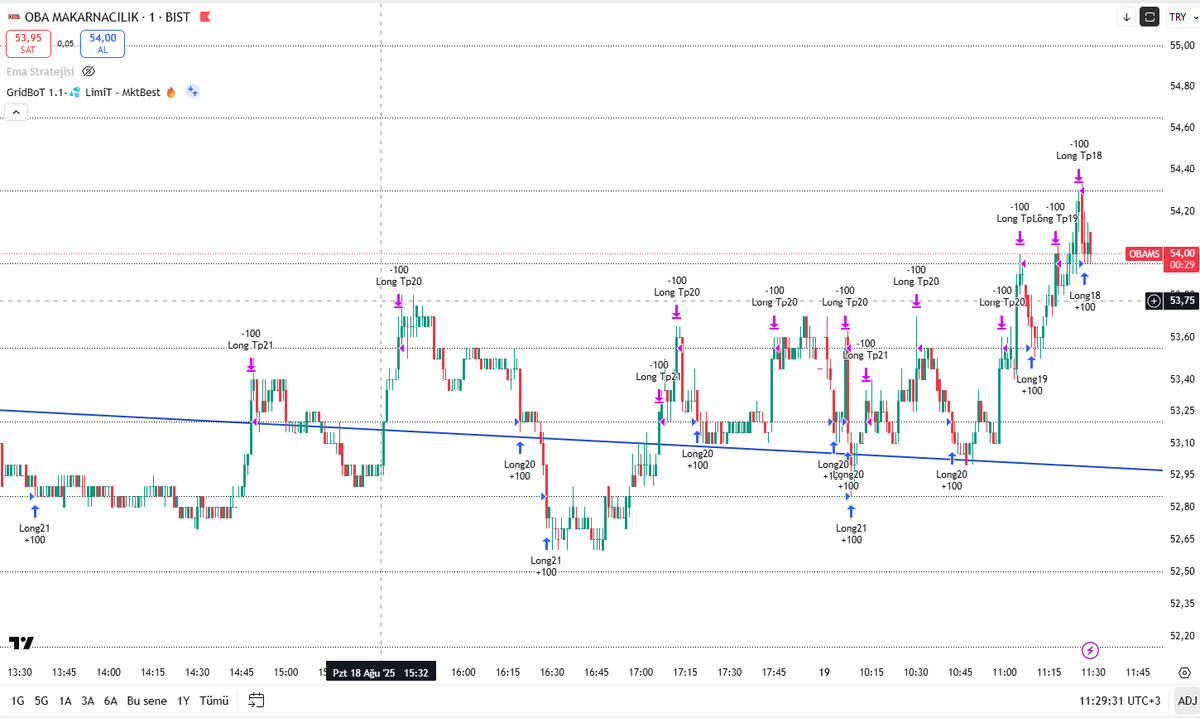Select the Tümü time range
The image size is (1200, 718).
pos(214,701)
